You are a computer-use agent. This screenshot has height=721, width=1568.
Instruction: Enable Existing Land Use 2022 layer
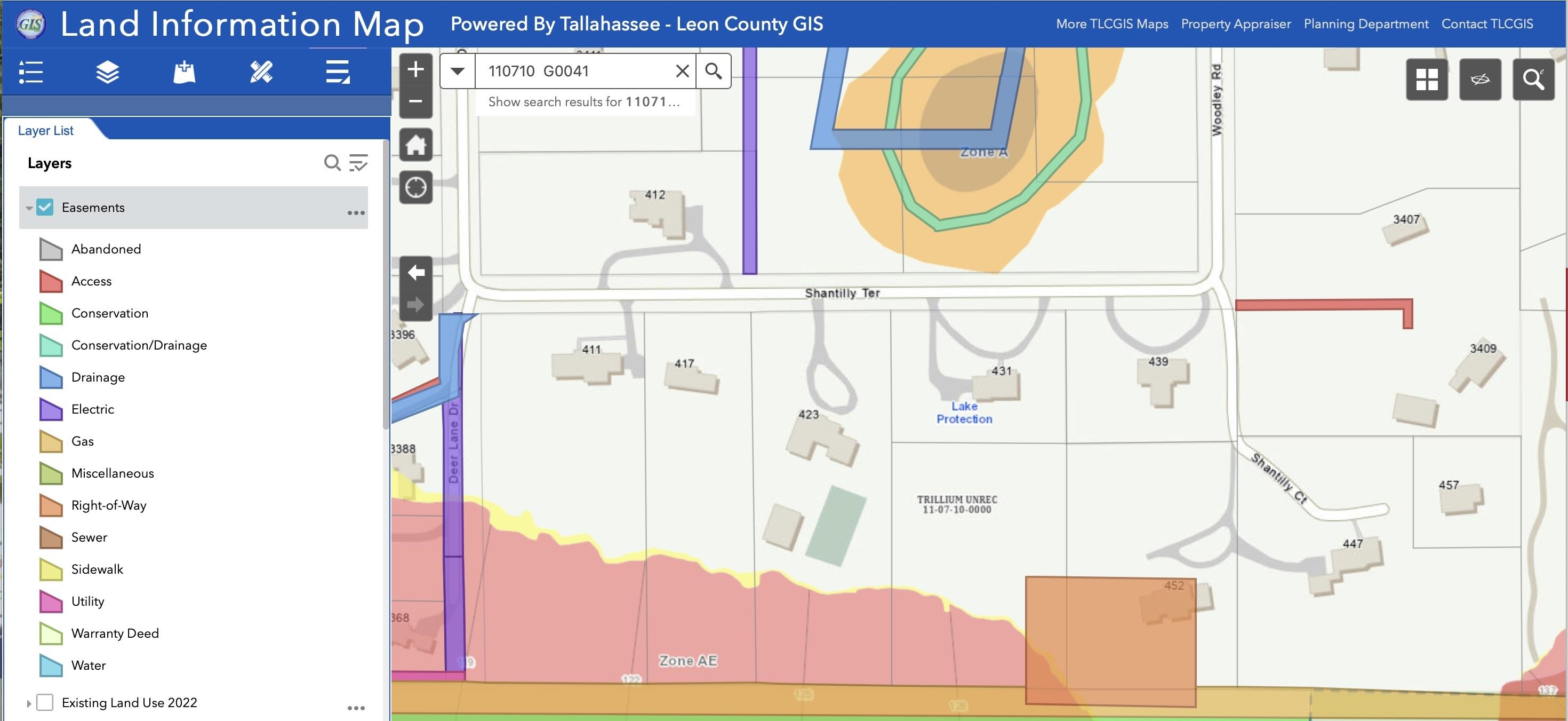tap(45, 702)
